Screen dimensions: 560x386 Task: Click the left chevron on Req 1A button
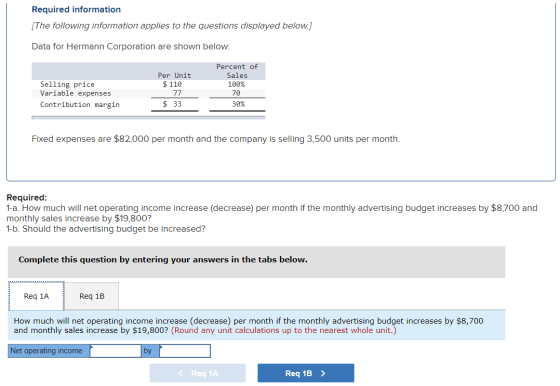click(181, 373)
